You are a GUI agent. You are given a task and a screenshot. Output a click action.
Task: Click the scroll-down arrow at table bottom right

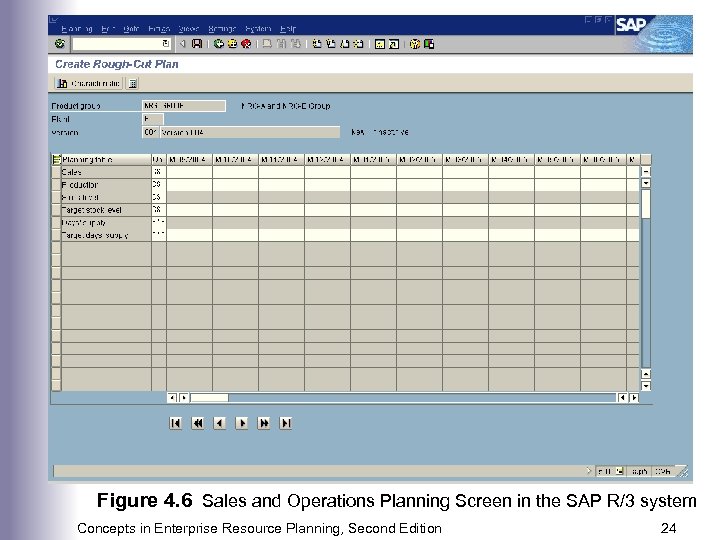[x=646, y=386]
